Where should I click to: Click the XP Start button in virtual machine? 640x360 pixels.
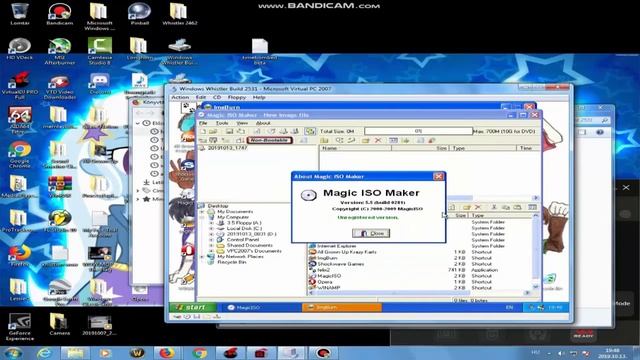coord(193,307)
